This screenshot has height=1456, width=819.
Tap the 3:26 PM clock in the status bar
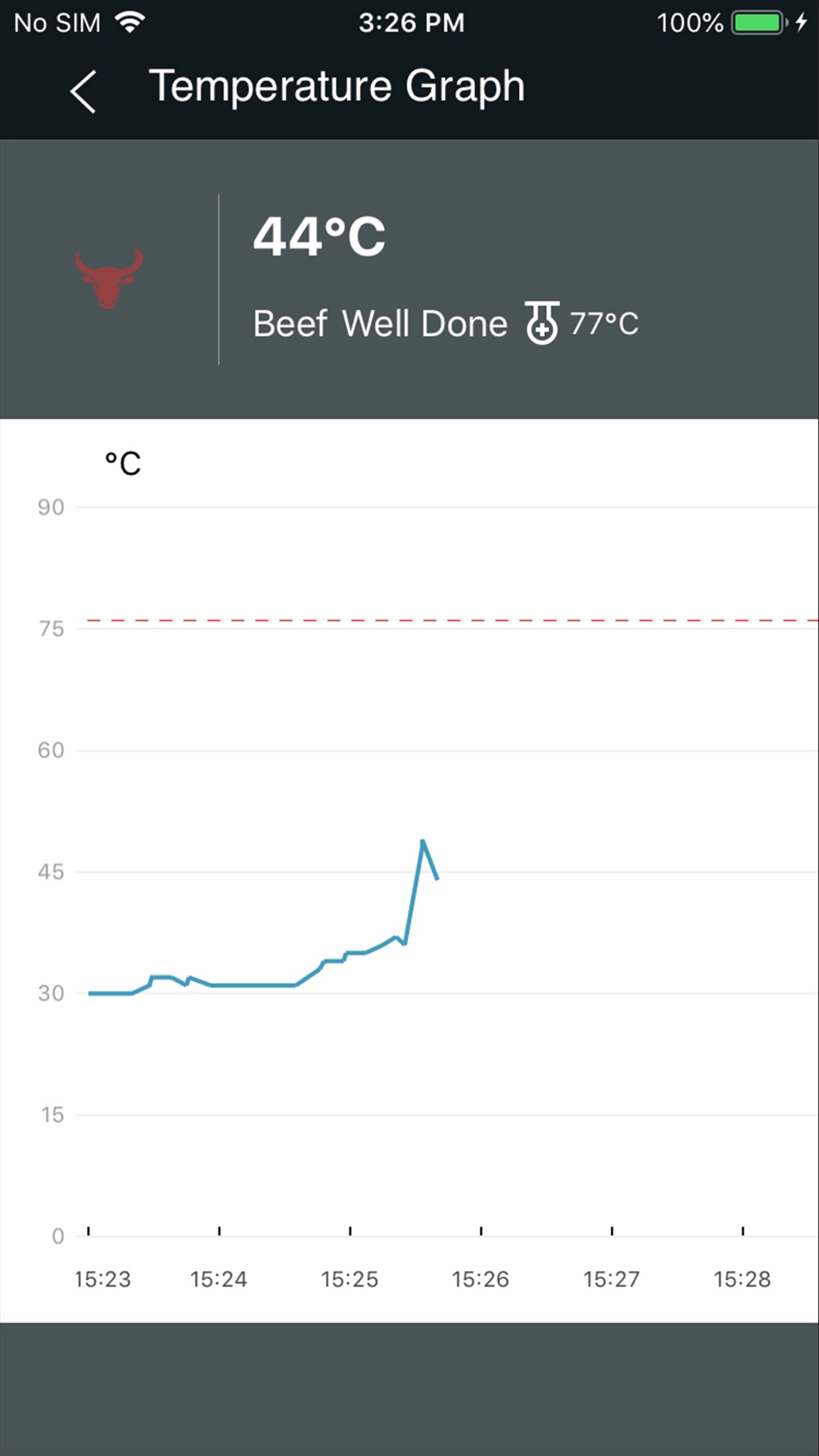point(411,22)
